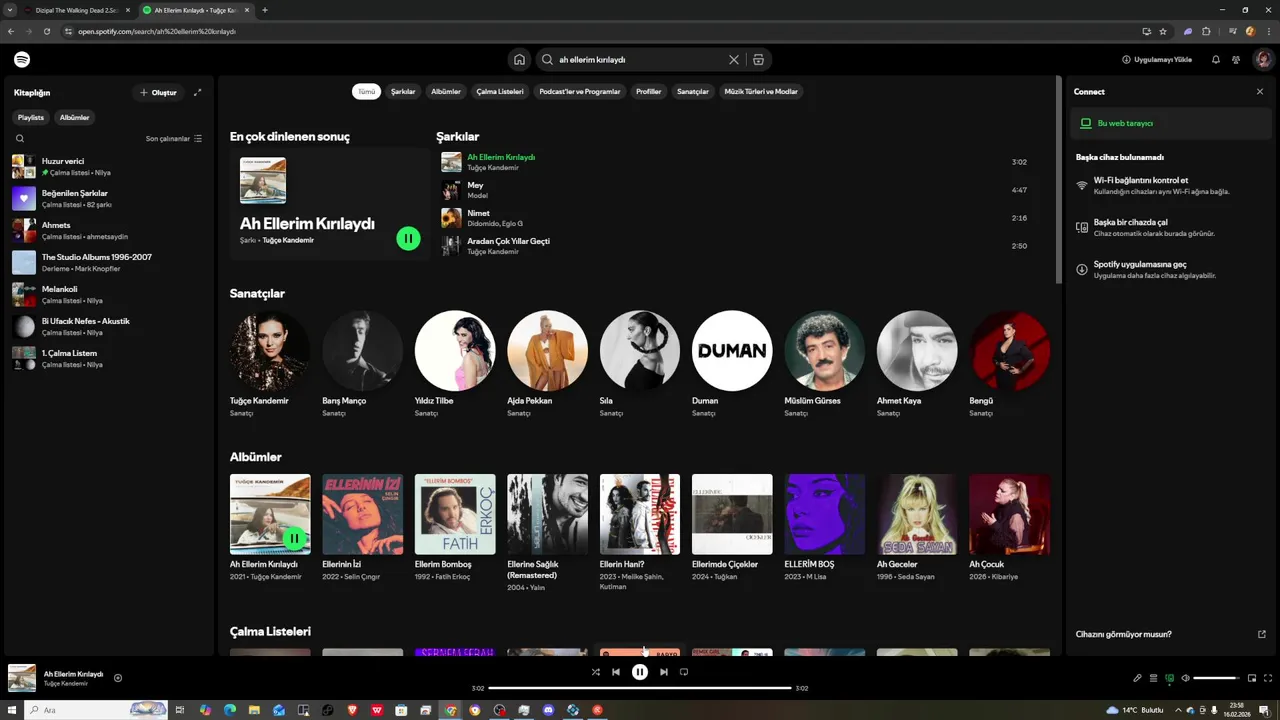The image size is (1280, 720).
Task: Go to previous track
Action: (x=616, y=672)
